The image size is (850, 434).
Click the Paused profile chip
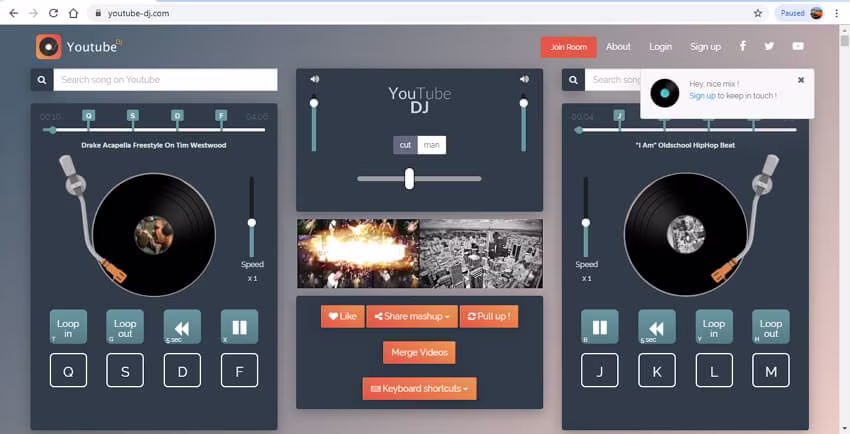(x=801, y=13)
